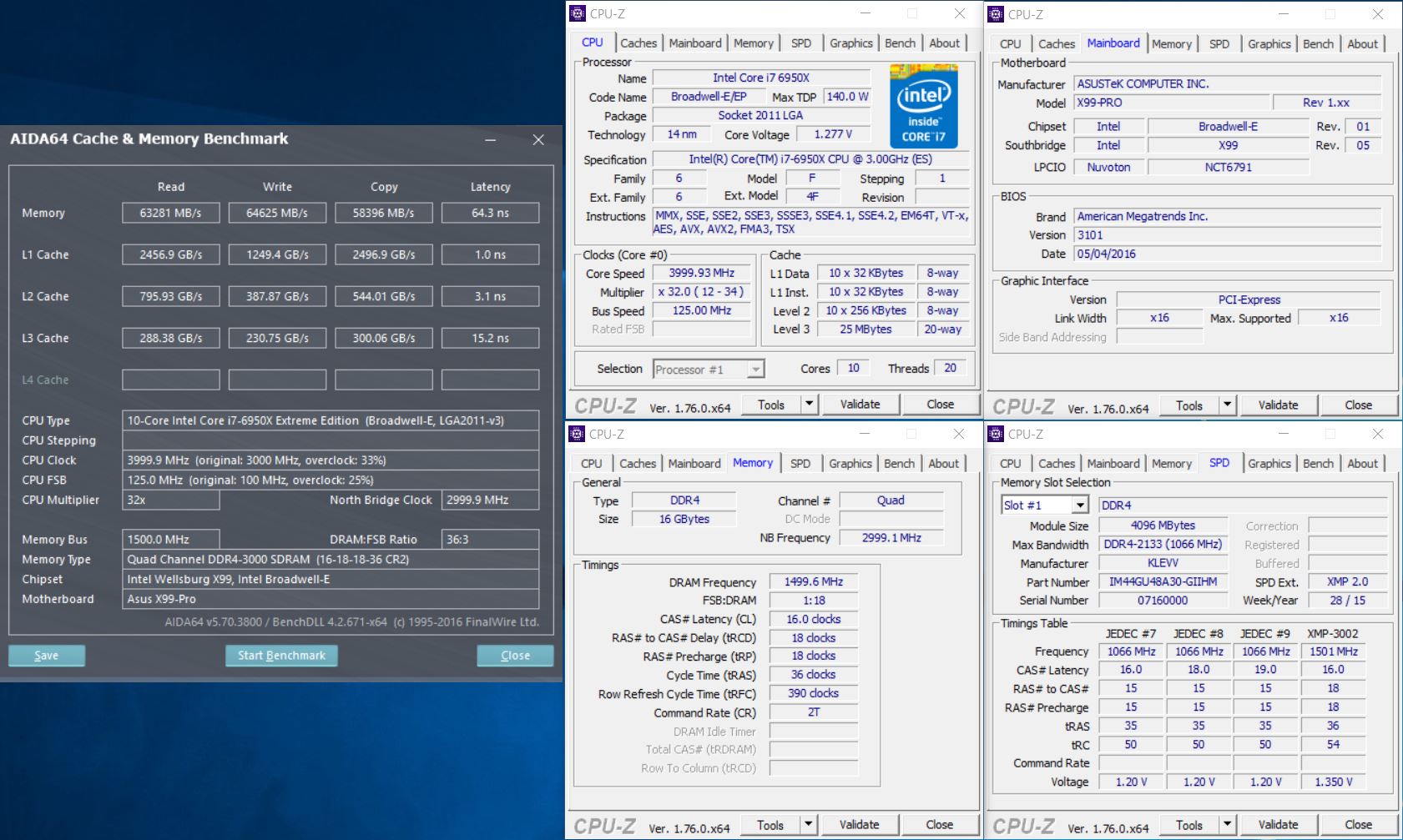This screenshot has height=840, width=1403.
Task: Close the CPU-Z Memory window with X
Action: [959, 434]
